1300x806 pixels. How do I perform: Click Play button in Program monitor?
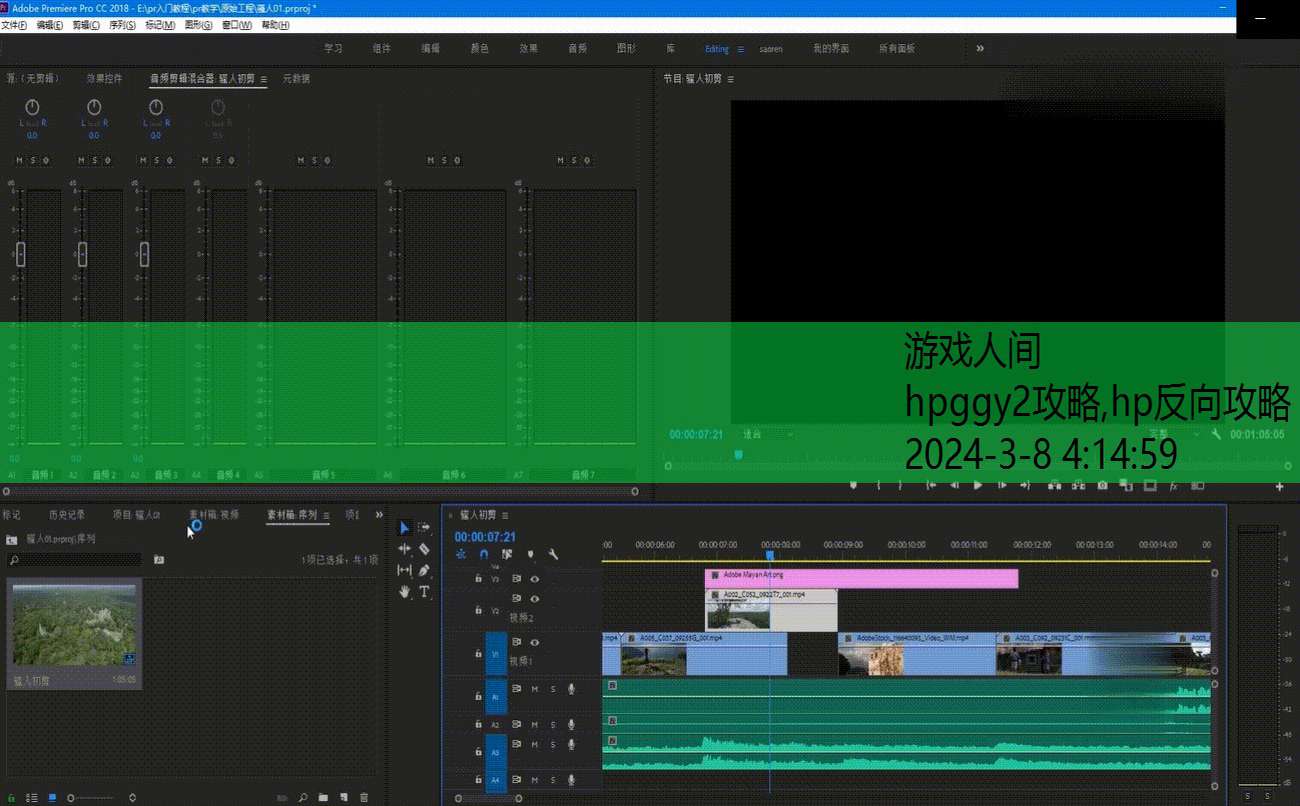978,485
